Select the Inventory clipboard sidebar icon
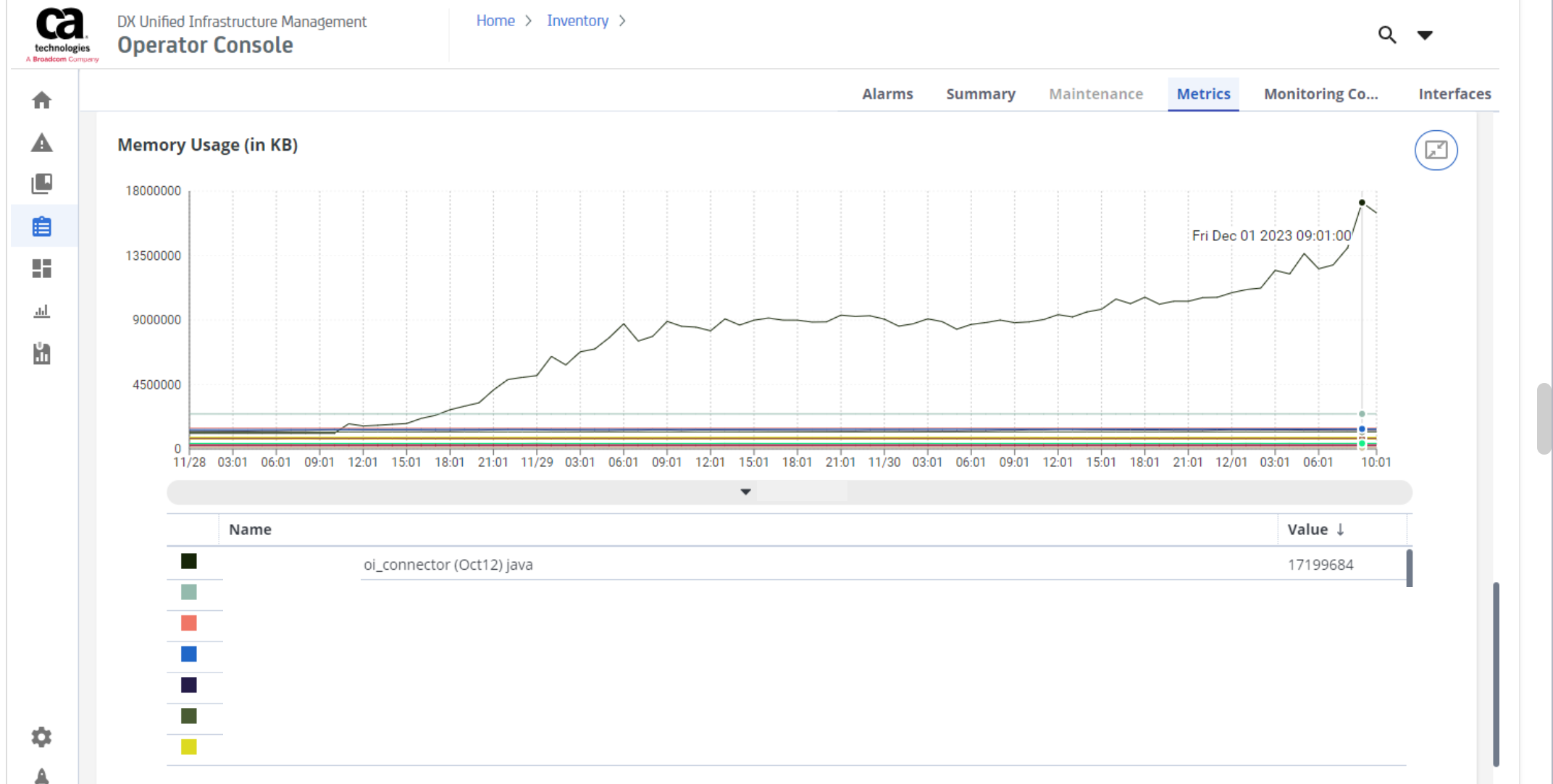 point(42,227)
